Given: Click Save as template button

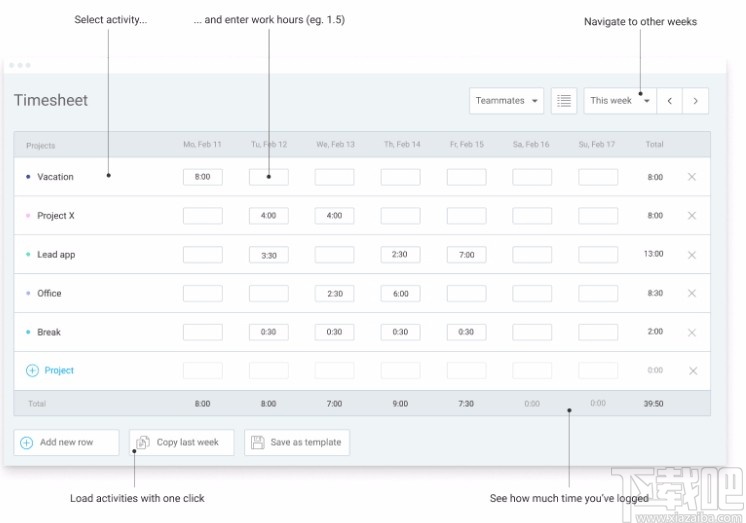Looking at the screenshot, I should (297, 443).
